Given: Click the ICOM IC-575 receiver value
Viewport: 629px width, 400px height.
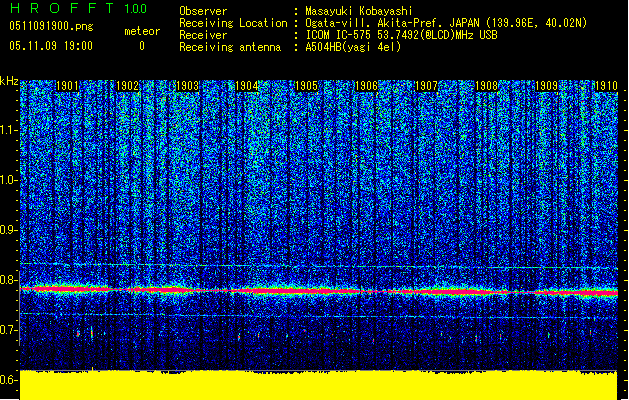Looking at the screenshot, I should 401,35.
